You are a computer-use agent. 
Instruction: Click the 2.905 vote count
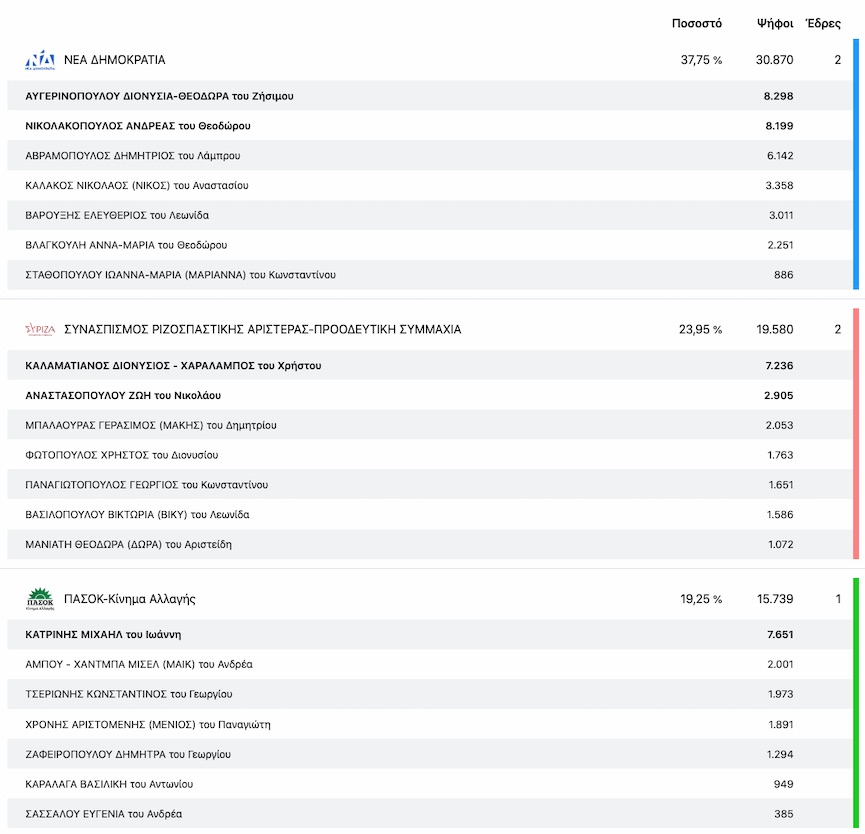click(778, 395)
